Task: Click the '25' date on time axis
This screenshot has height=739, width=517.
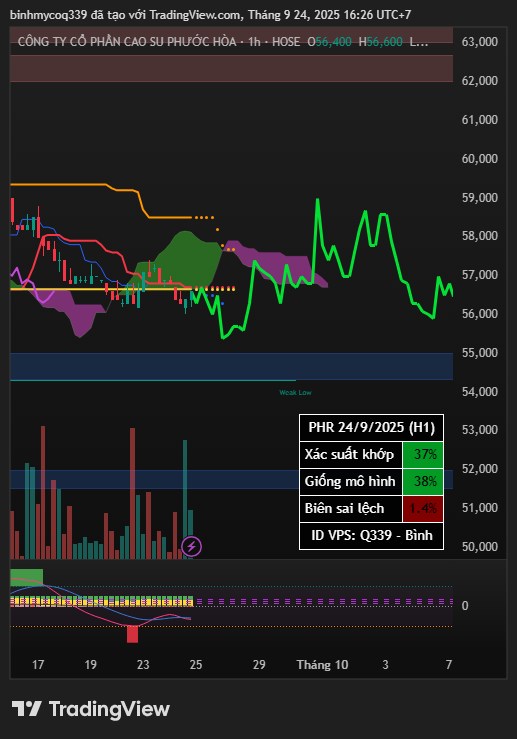Action: pos(196,665)
